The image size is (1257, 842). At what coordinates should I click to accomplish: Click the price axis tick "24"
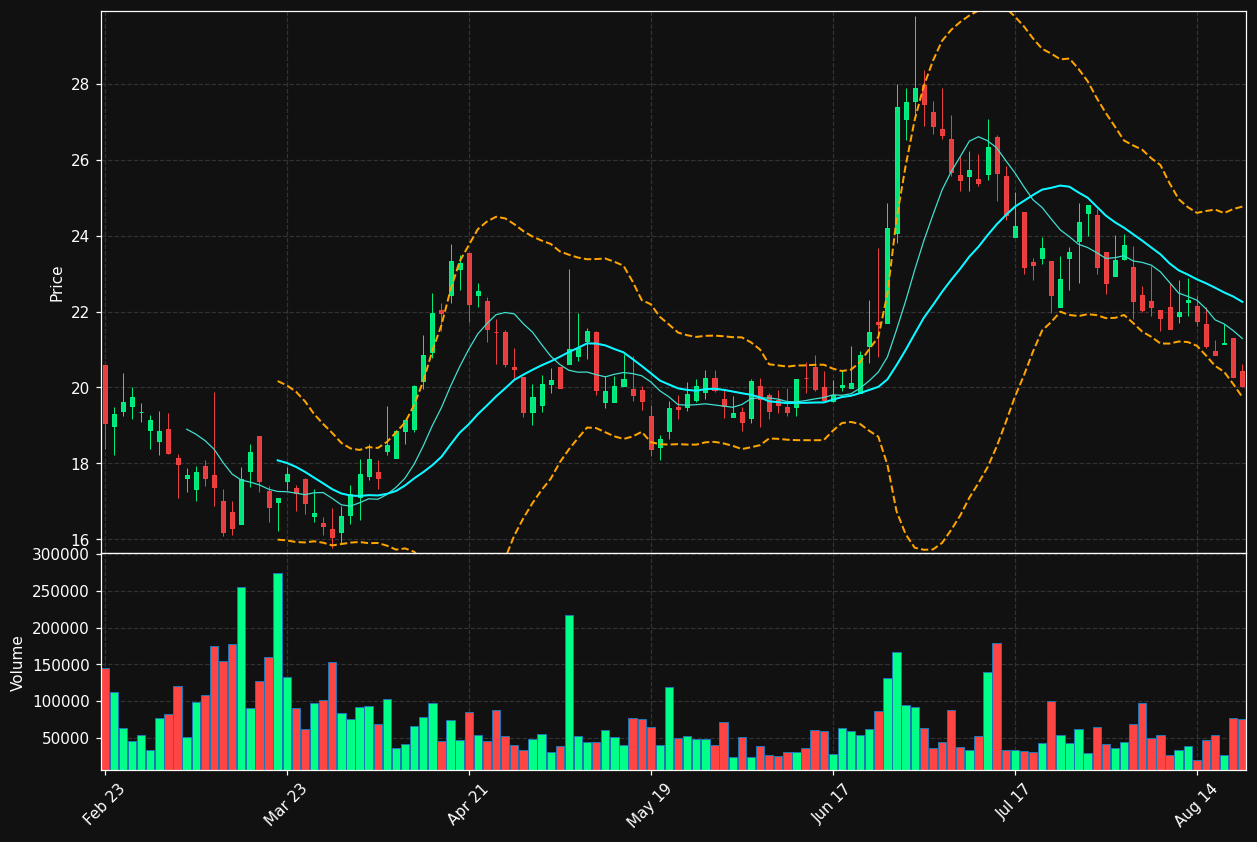pos(80,237)
